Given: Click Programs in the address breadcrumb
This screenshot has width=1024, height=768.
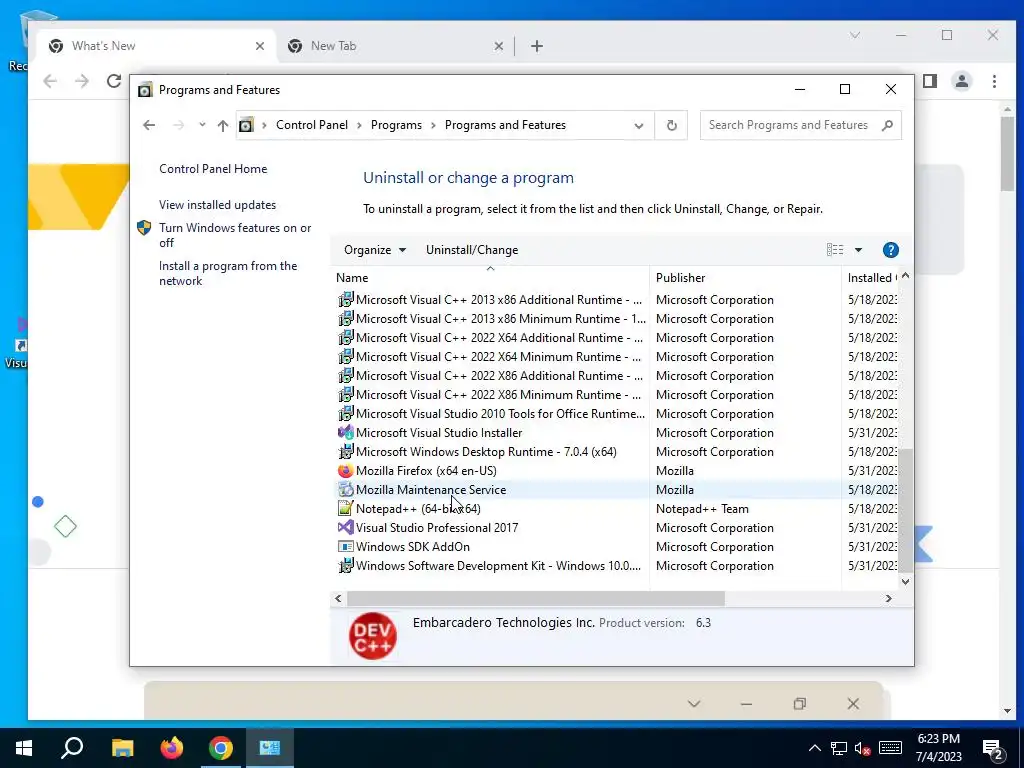Looking at the screenshot, I should (x=396, y=125).
